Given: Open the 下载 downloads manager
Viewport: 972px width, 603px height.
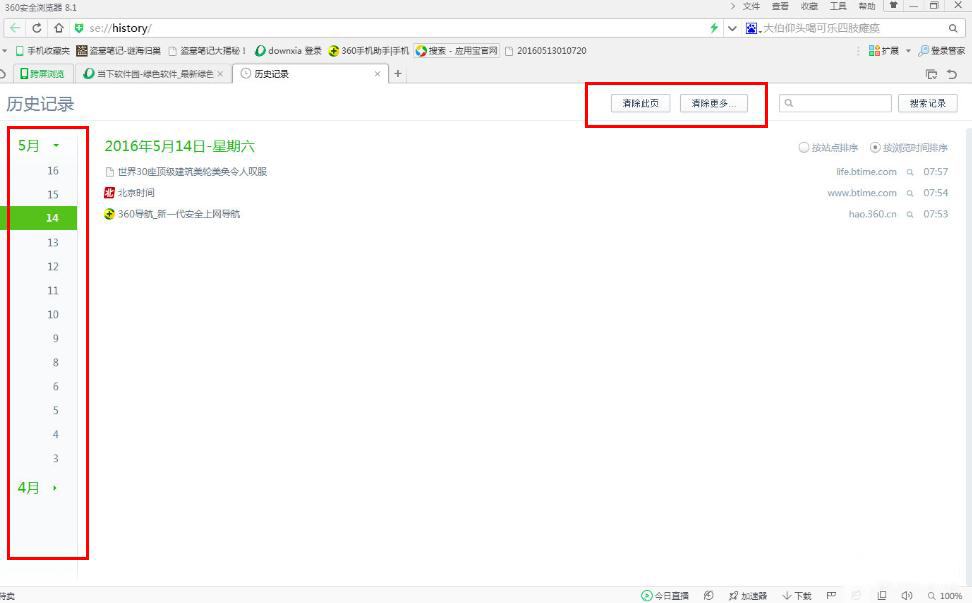Looking at the screenshot, I should pos(797,596).
